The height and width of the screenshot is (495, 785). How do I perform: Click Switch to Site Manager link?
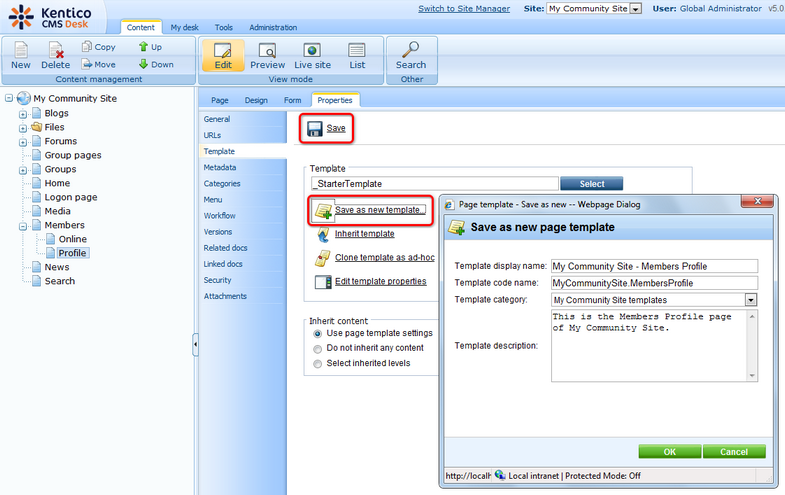(461, 8)
